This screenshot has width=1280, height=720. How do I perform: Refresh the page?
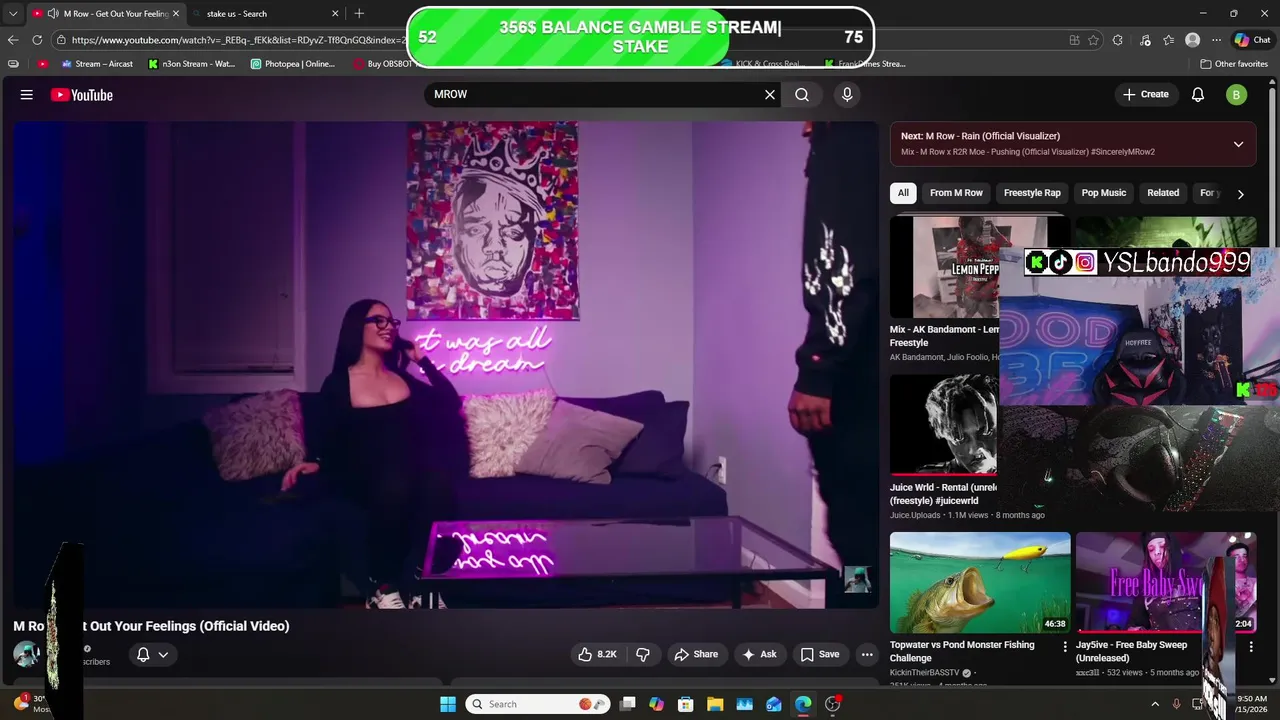[x=37, y=40]
